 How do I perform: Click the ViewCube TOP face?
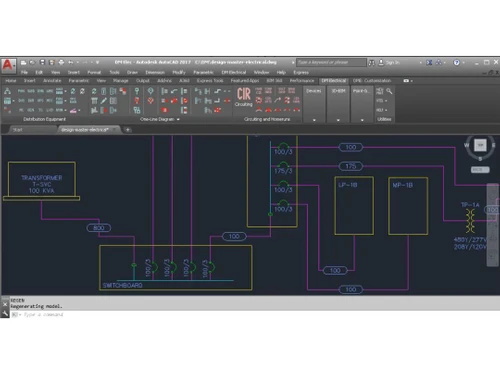[480, 145]
